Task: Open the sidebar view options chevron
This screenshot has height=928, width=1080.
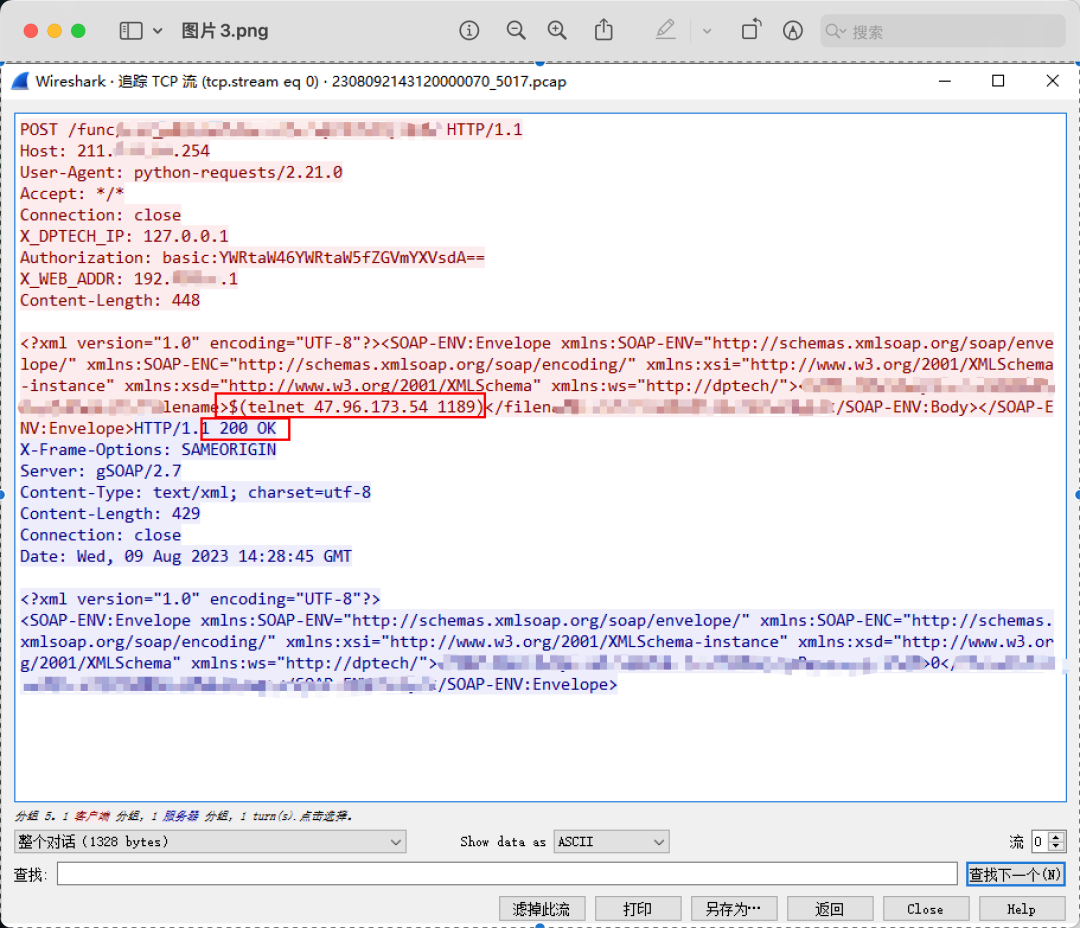Action: coord(158,32)
